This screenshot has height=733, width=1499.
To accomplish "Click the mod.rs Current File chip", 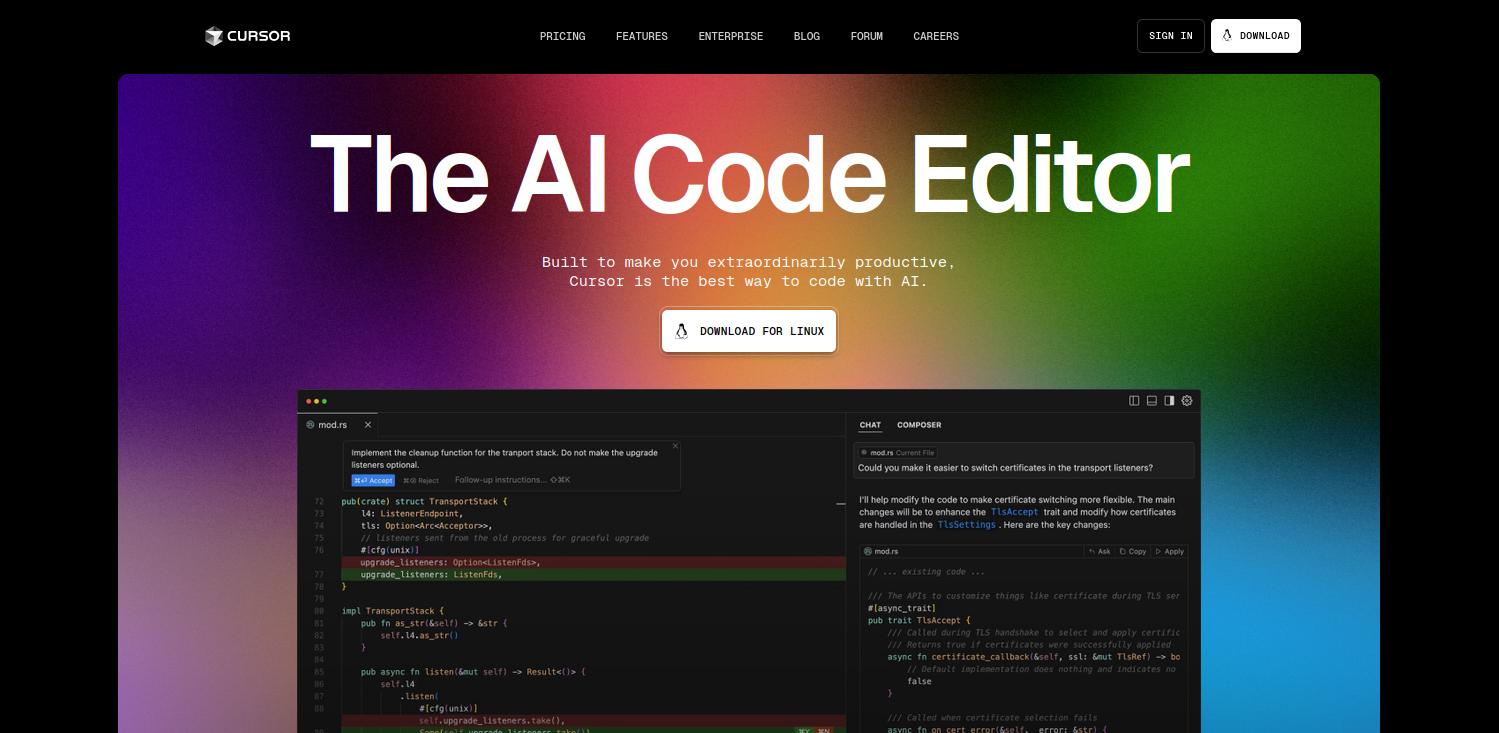I will coord(898,453).
